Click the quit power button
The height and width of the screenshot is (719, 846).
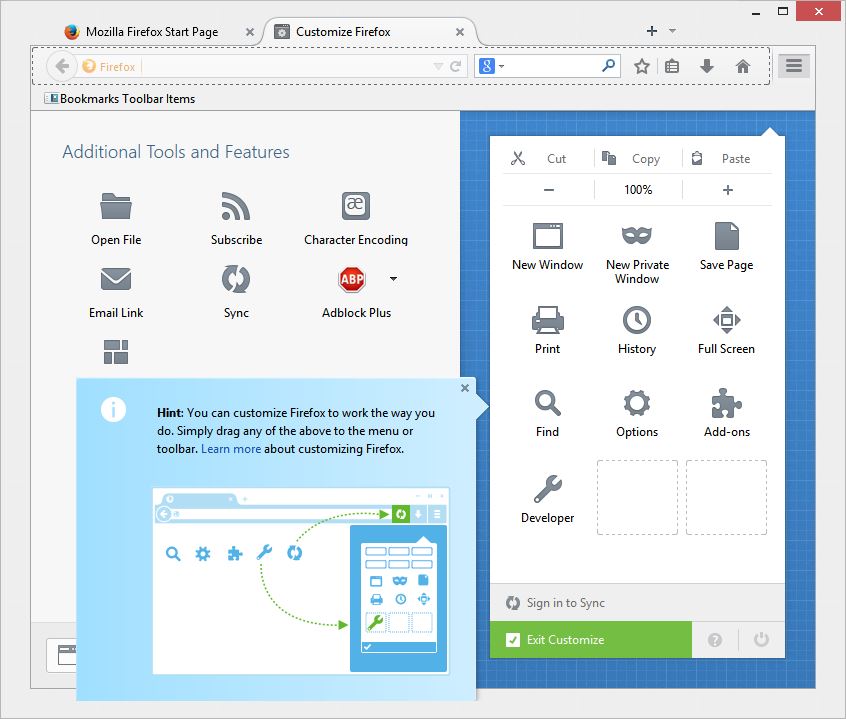coord(761,640)
